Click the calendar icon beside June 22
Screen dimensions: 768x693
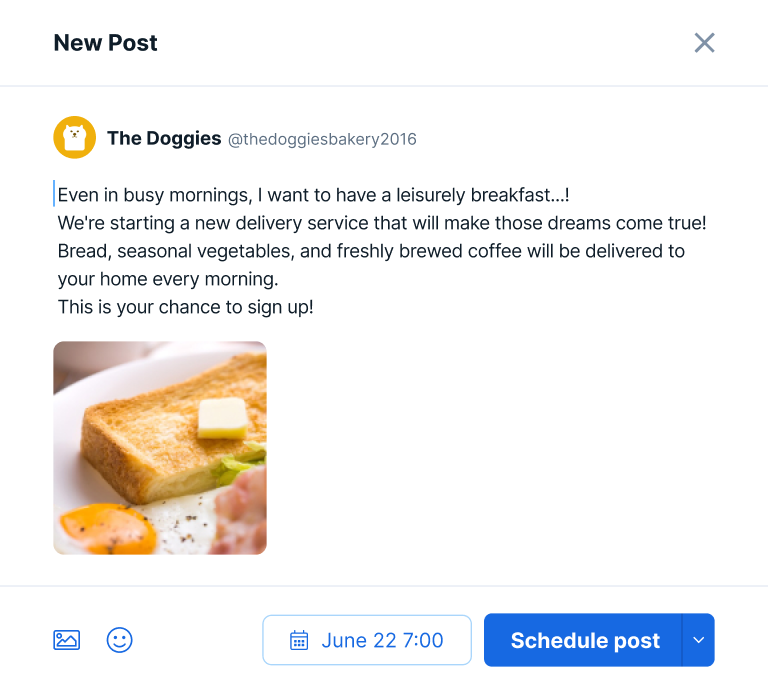[298, 641]
